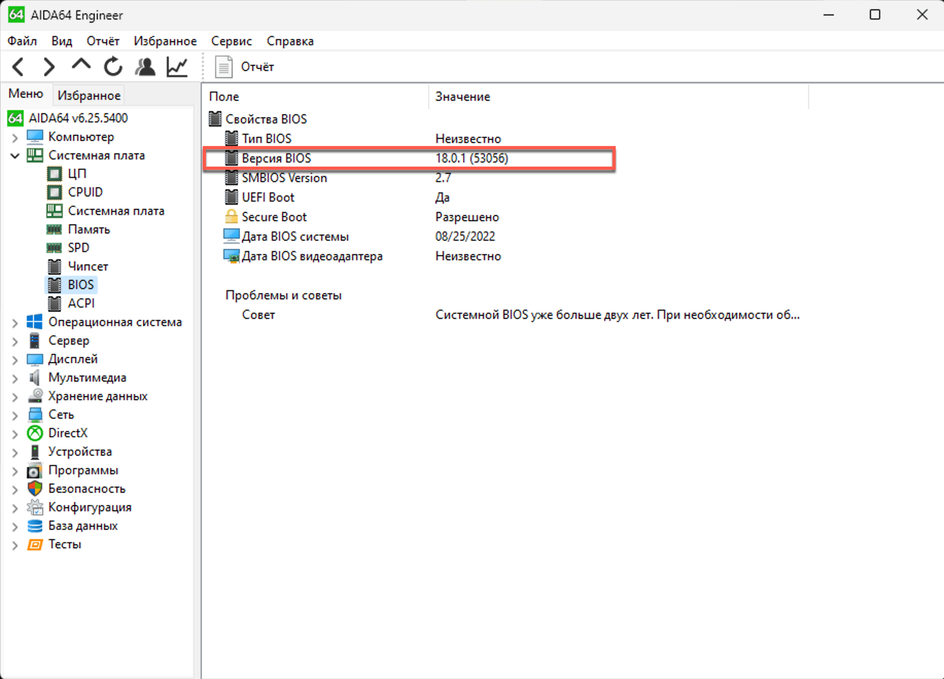Expand the Дисплей tree node
The image size is (944, 679).
pyautogui.click(x=15, y=360)
